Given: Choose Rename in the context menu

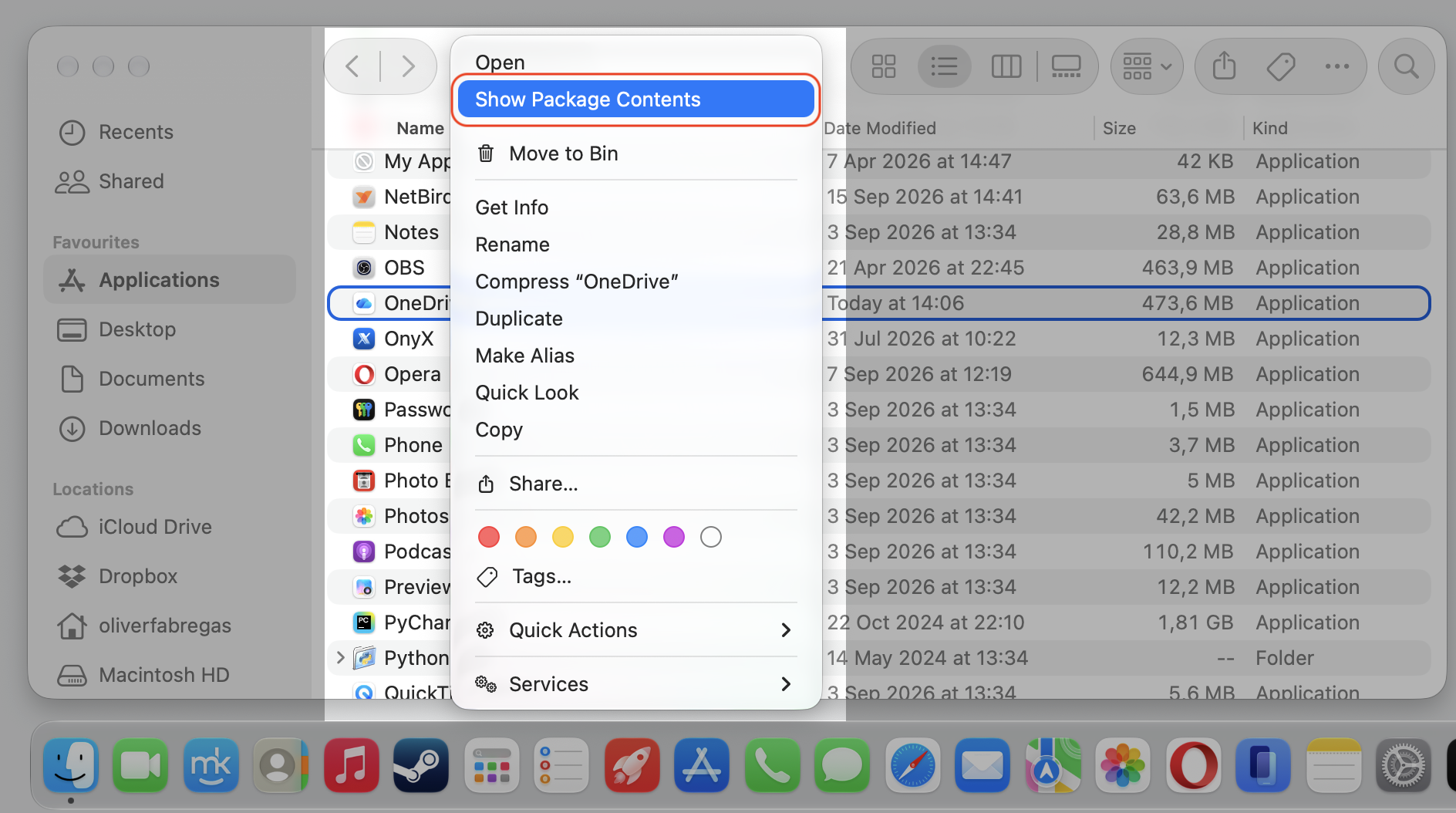Looking at the screenshot, I should (x=636, y=245).
